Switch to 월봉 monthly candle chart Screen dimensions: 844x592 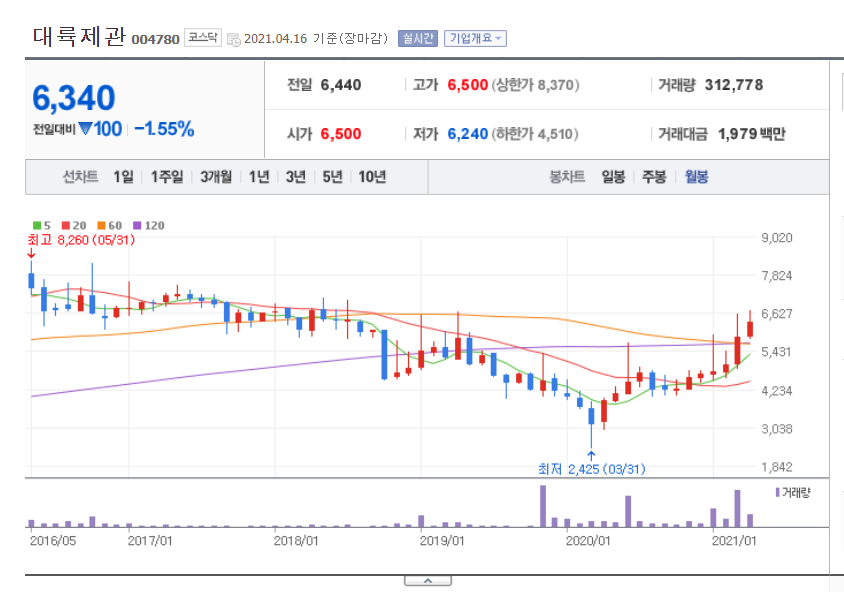[697, 177]
